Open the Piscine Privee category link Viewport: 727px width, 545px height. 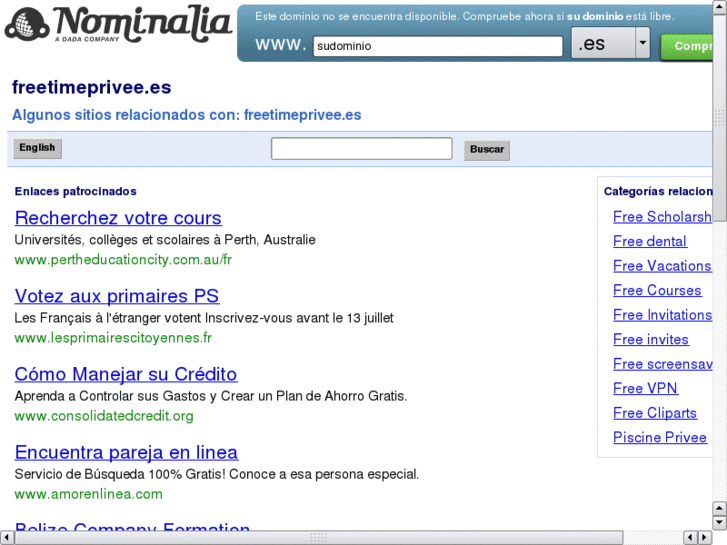660,437
